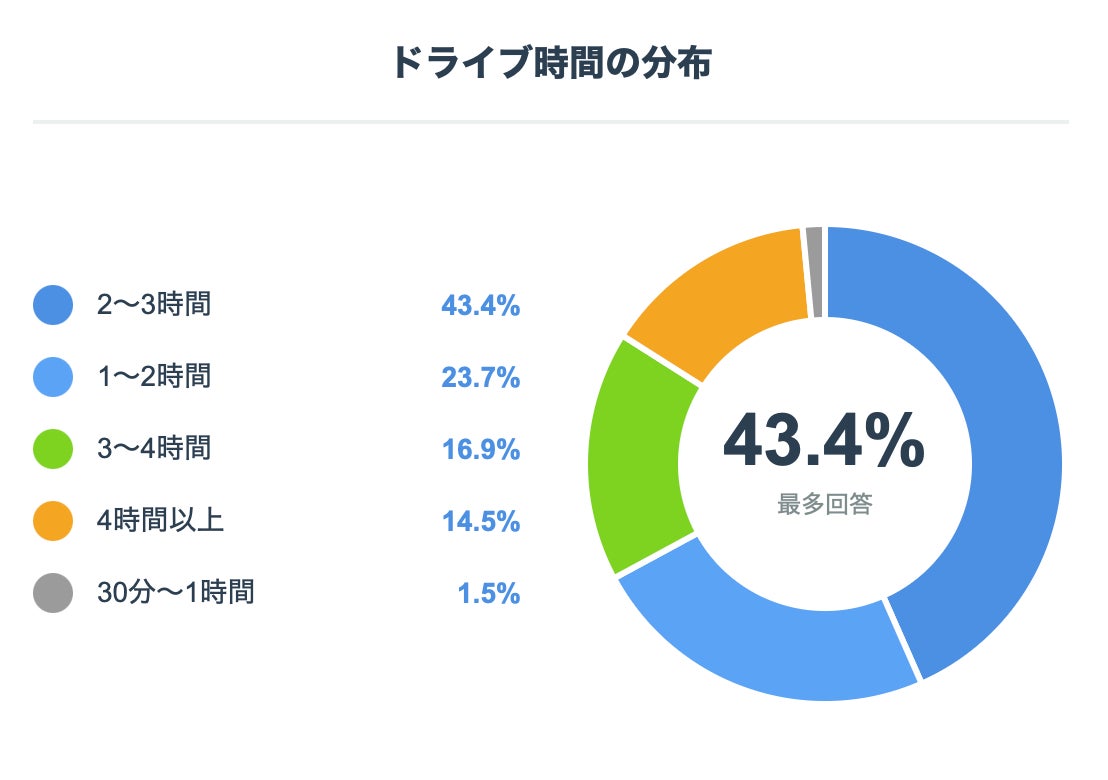Click the orange 4時間以上 legend dot
Viewport: 1108px width, 780px height.
click(x=53, y=521)
